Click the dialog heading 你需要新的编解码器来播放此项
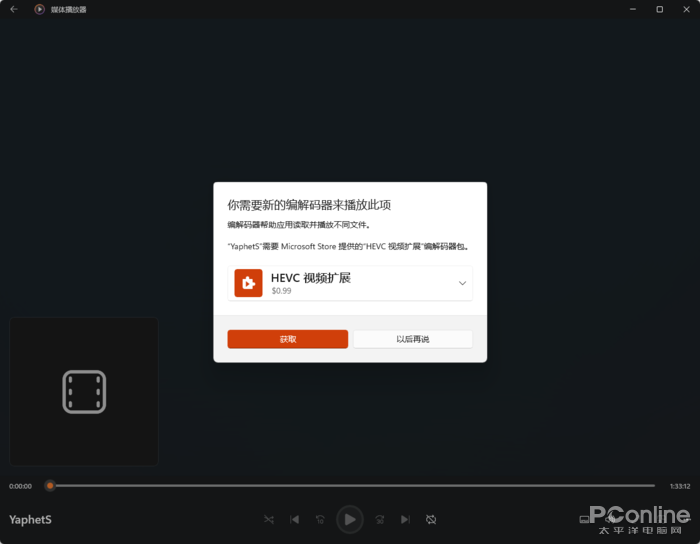Viewport: 700px width, 544px height. [309, 205]
